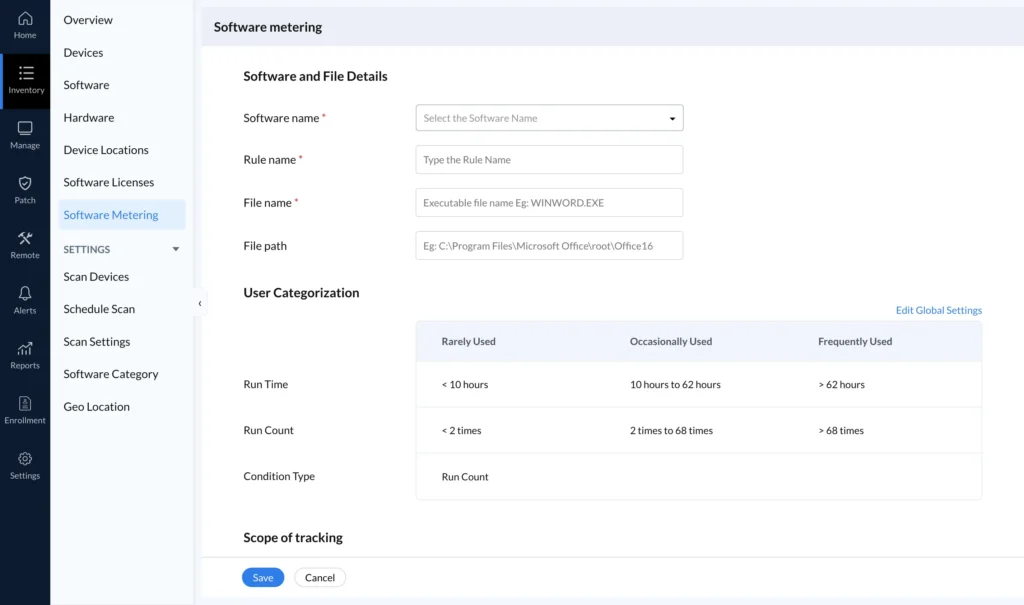Screen dimensions: 1024x605
Task: Click the '> 62 hours' cell
Action: click(x=841, y=385)
